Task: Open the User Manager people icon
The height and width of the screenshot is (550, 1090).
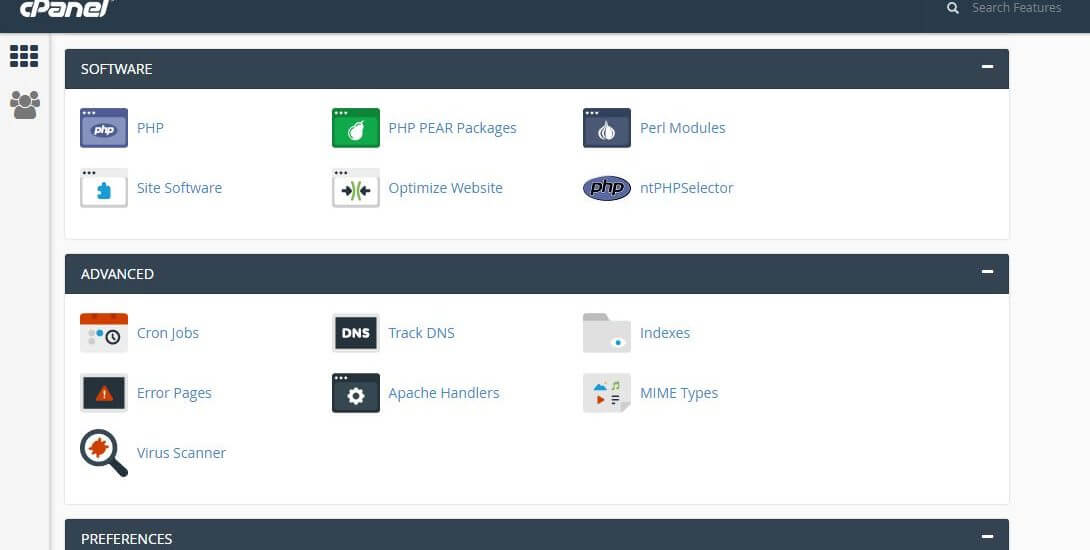Action: click(x=24, y=104)
